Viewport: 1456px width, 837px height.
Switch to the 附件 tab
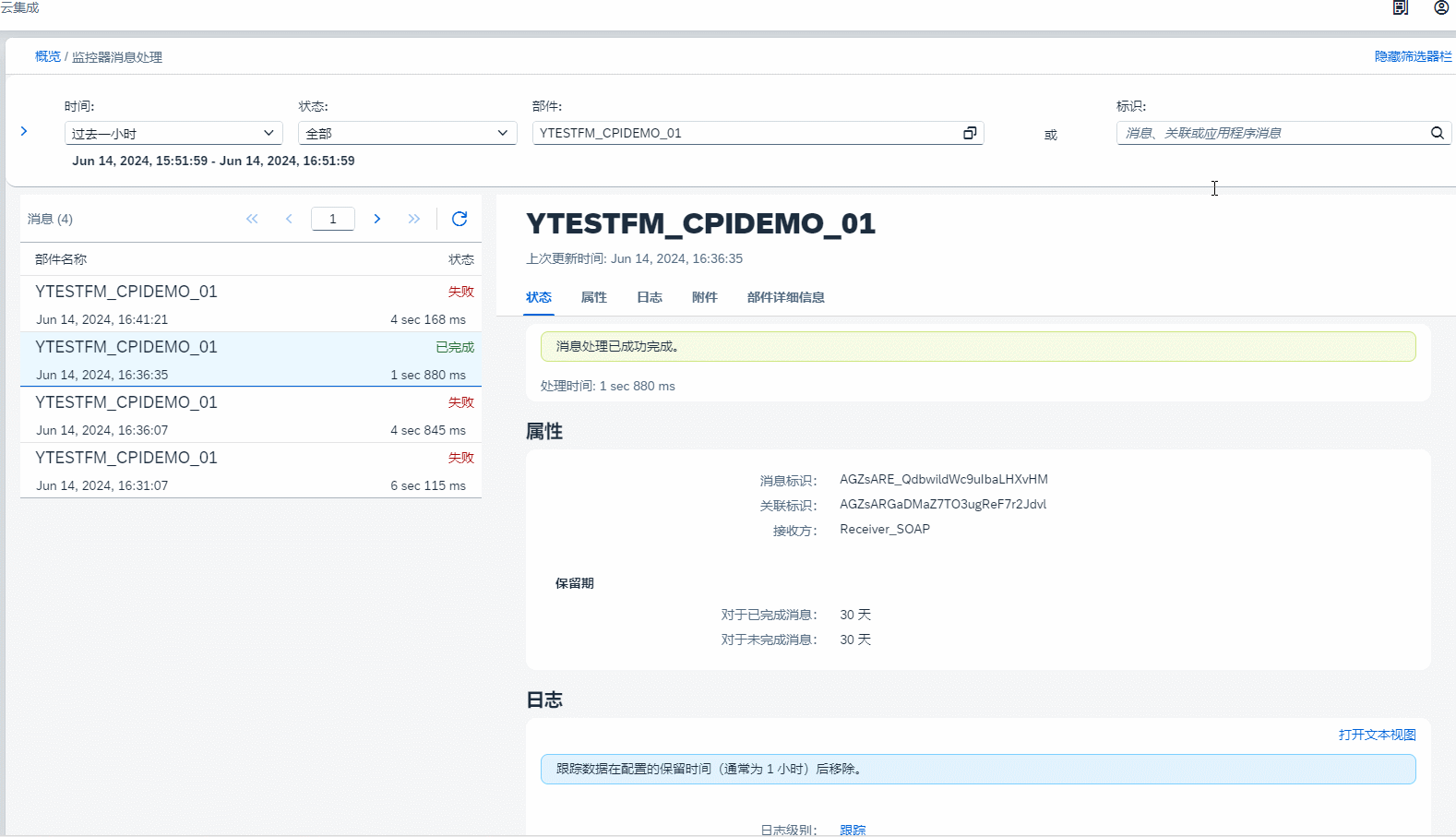704,297
